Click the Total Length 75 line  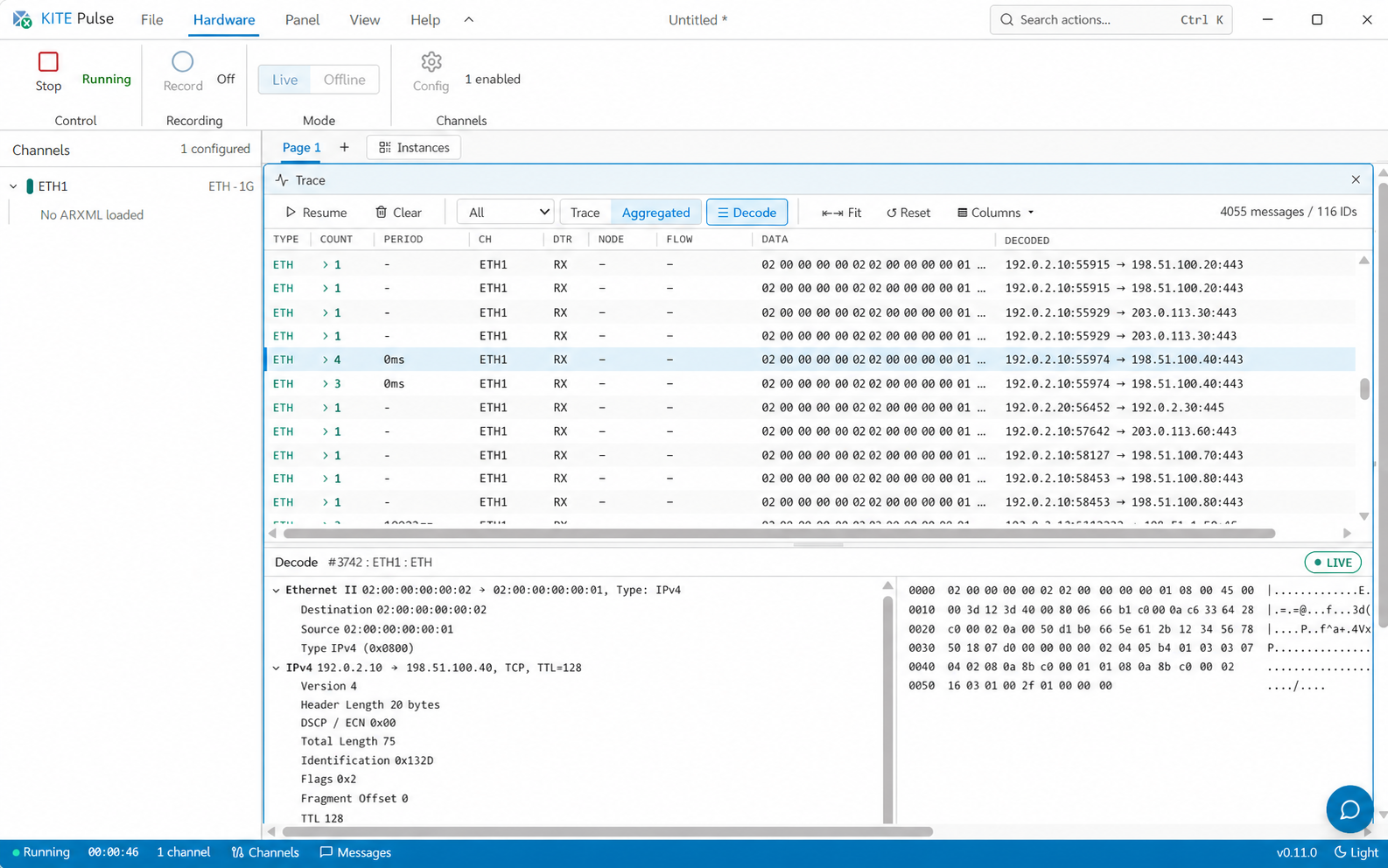point(347,741)
